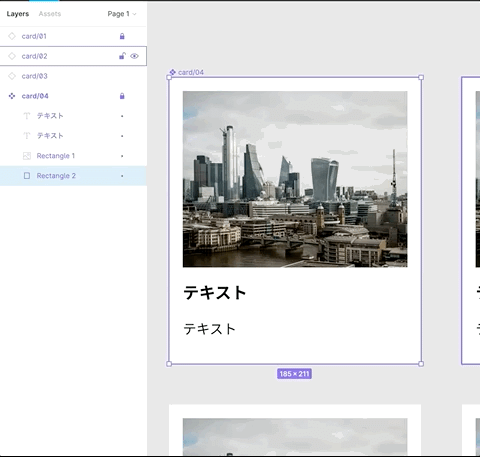The height and width of the screenshot is (457, 480).
Task: Click the regular テキスト body text in card/04
Action: pyautogui.click(x=210, y=329)
